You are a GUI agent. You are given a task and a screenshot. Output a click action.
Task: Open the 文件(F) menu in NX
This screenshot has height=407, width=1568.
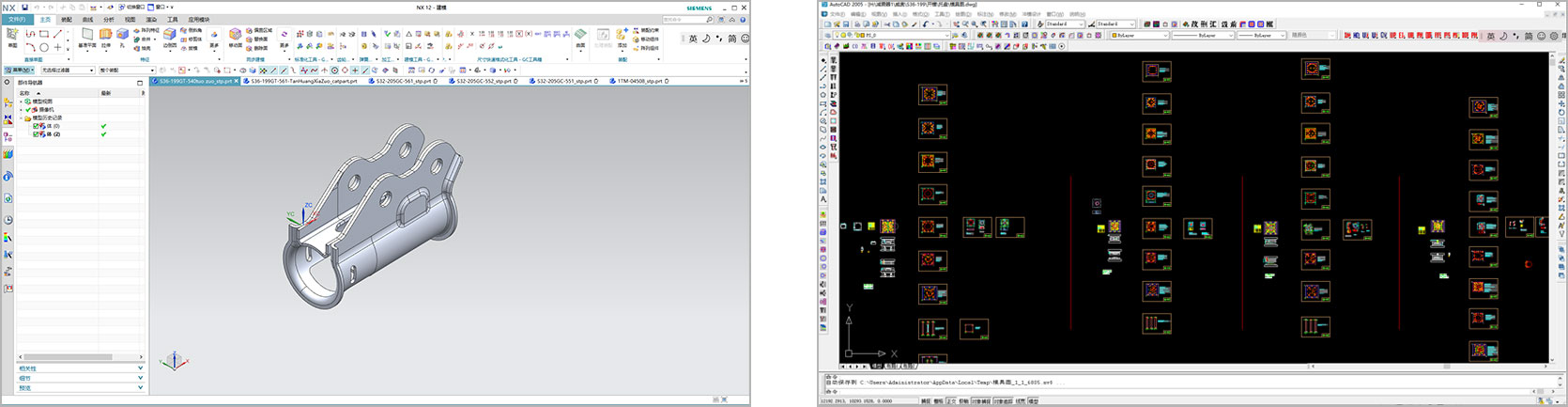click(x=18, y=19)
